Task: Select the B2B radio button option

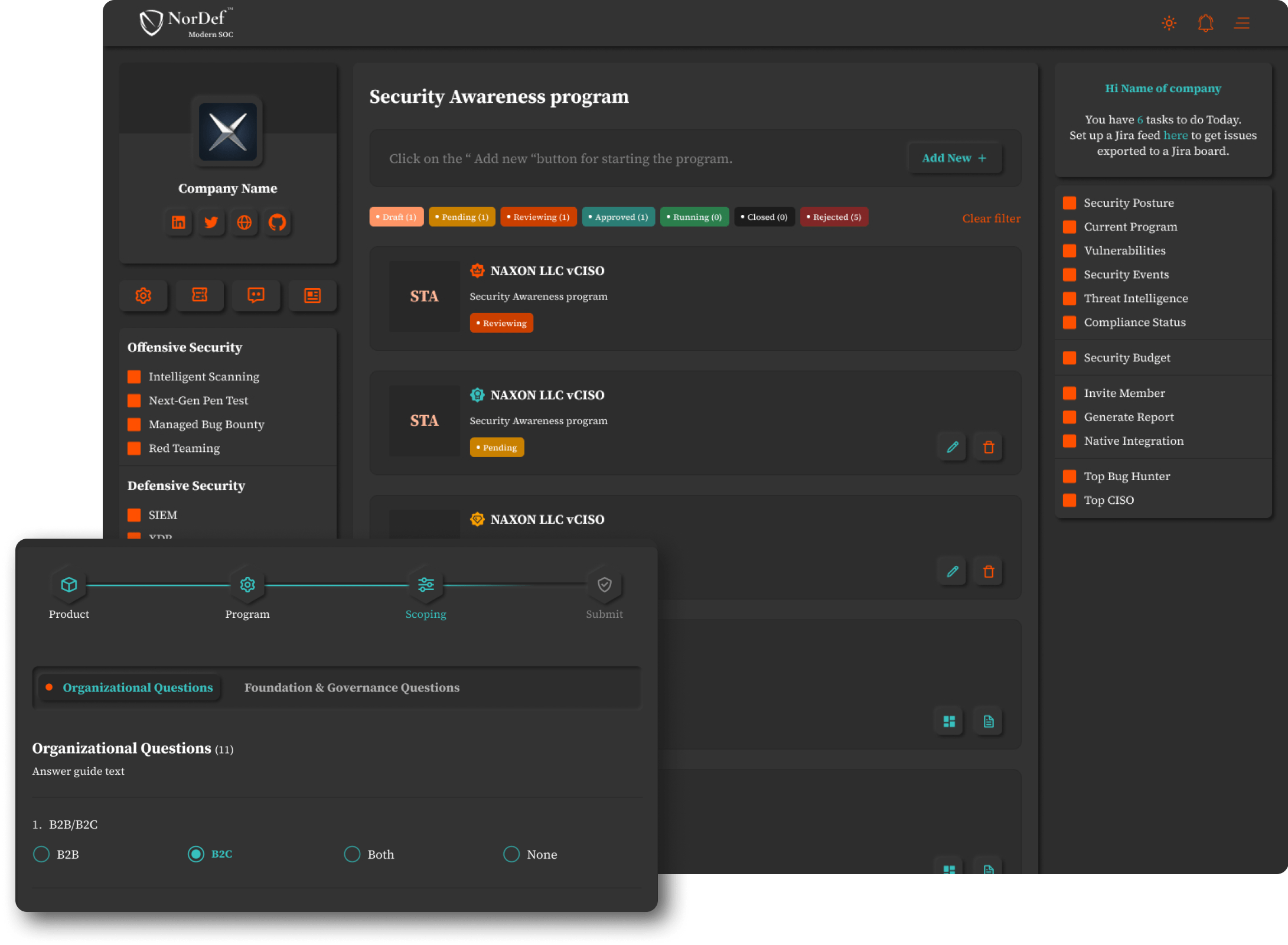Action: (40, 854)
